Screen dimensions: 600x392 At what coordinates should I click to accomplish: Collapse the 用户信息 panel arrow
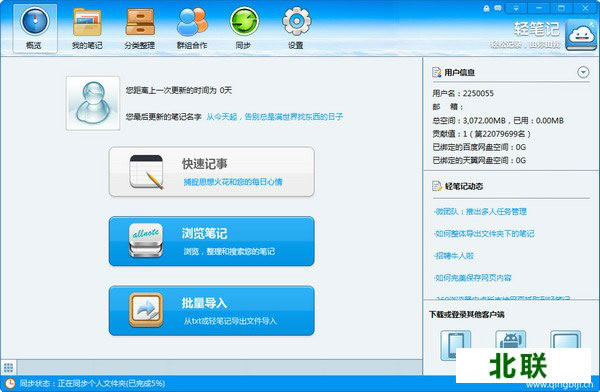coord(583,72)
